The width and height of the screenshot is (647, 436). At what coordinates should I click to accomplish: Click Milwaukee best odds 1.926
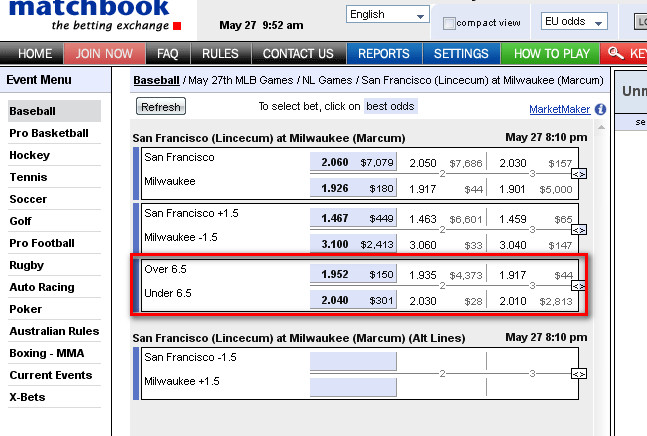(353, 188)
